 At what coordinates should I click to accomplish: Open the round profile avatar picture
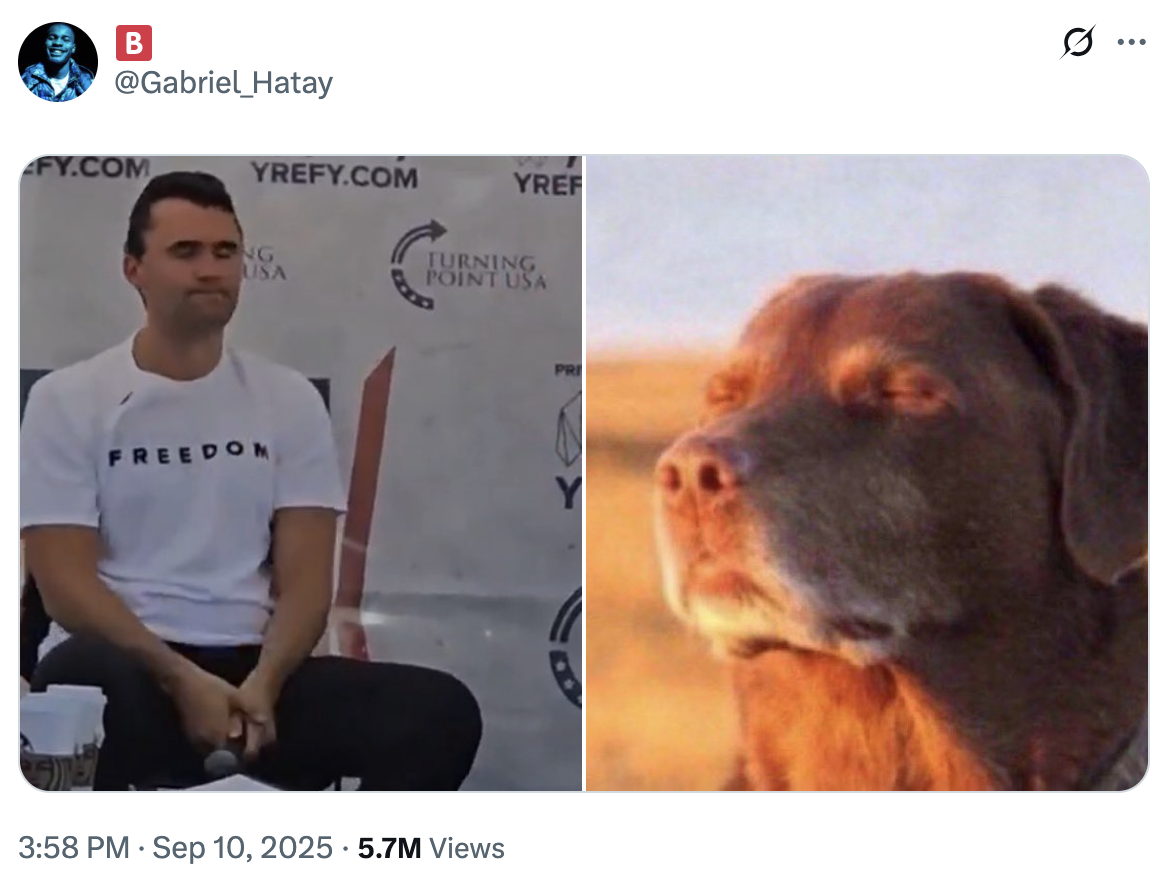(x=57, y=62)
